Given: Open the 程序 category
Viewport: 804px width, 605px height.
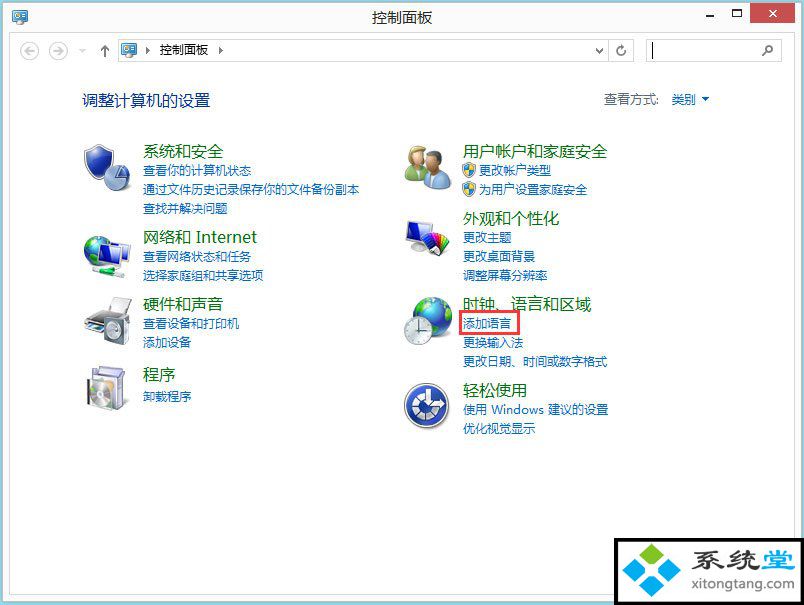Looking at the screenshot, I should [x=159, y=375].
